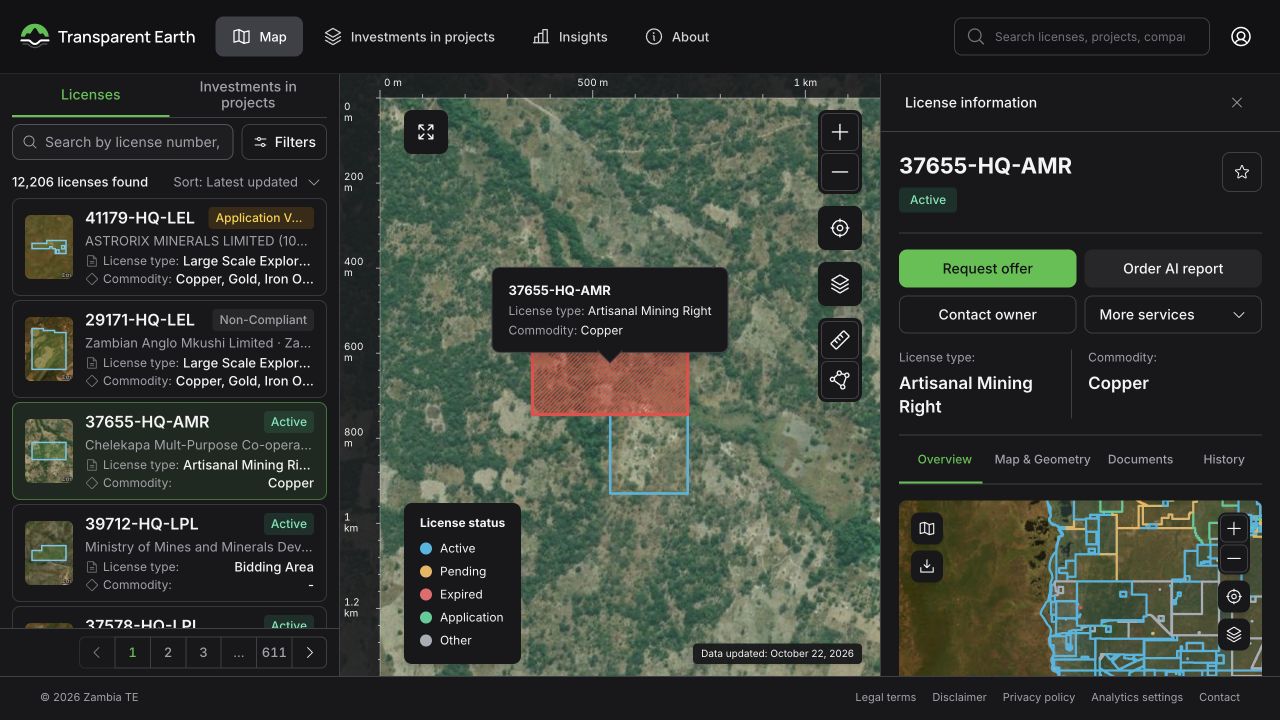The height and width of the screenshot is (720, 1280).
Task: Open license card 29171-HQ-LEL
Action: point(169,349)
